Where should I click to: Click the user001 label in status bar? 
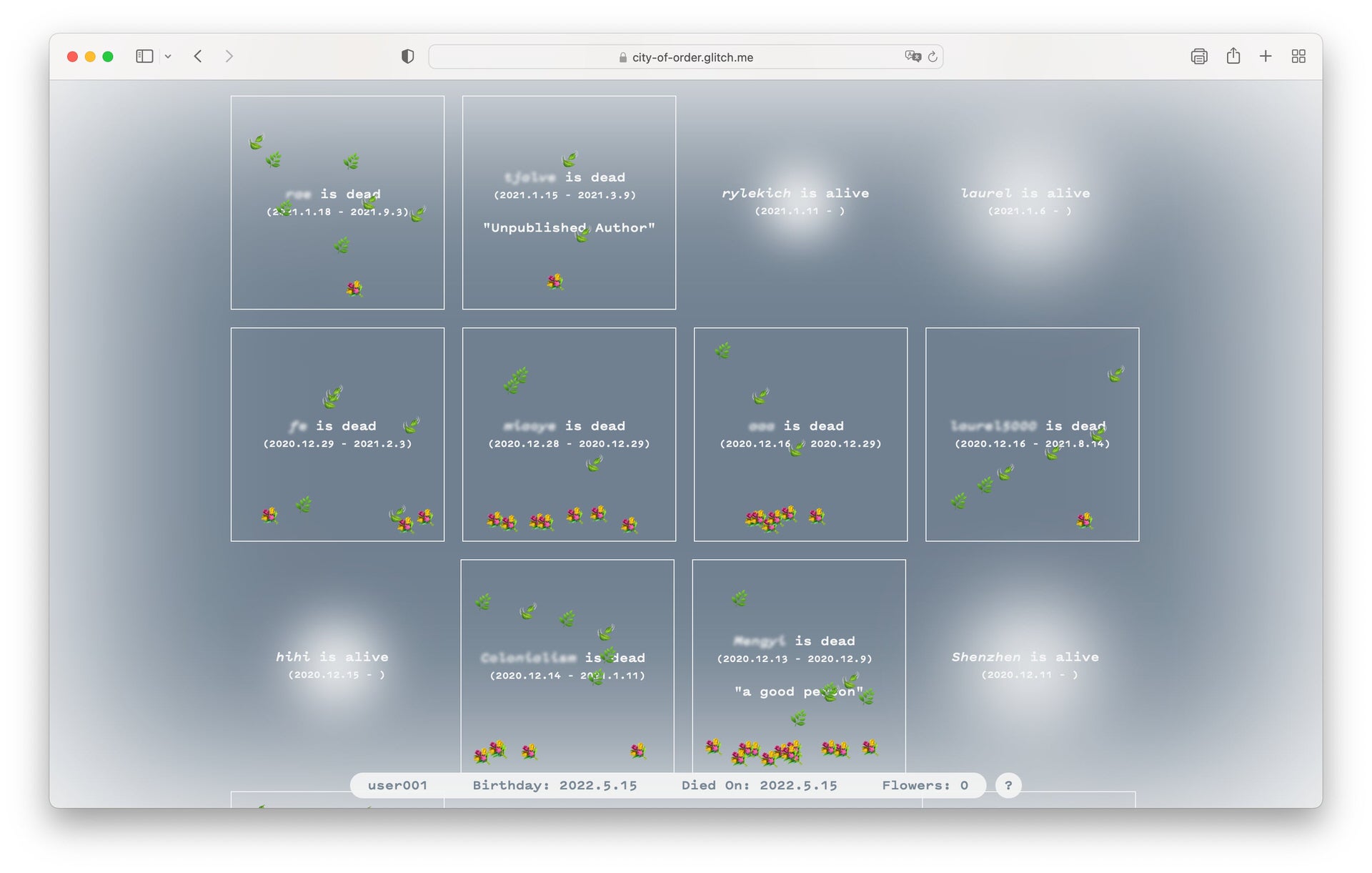(x=397, y=785)
